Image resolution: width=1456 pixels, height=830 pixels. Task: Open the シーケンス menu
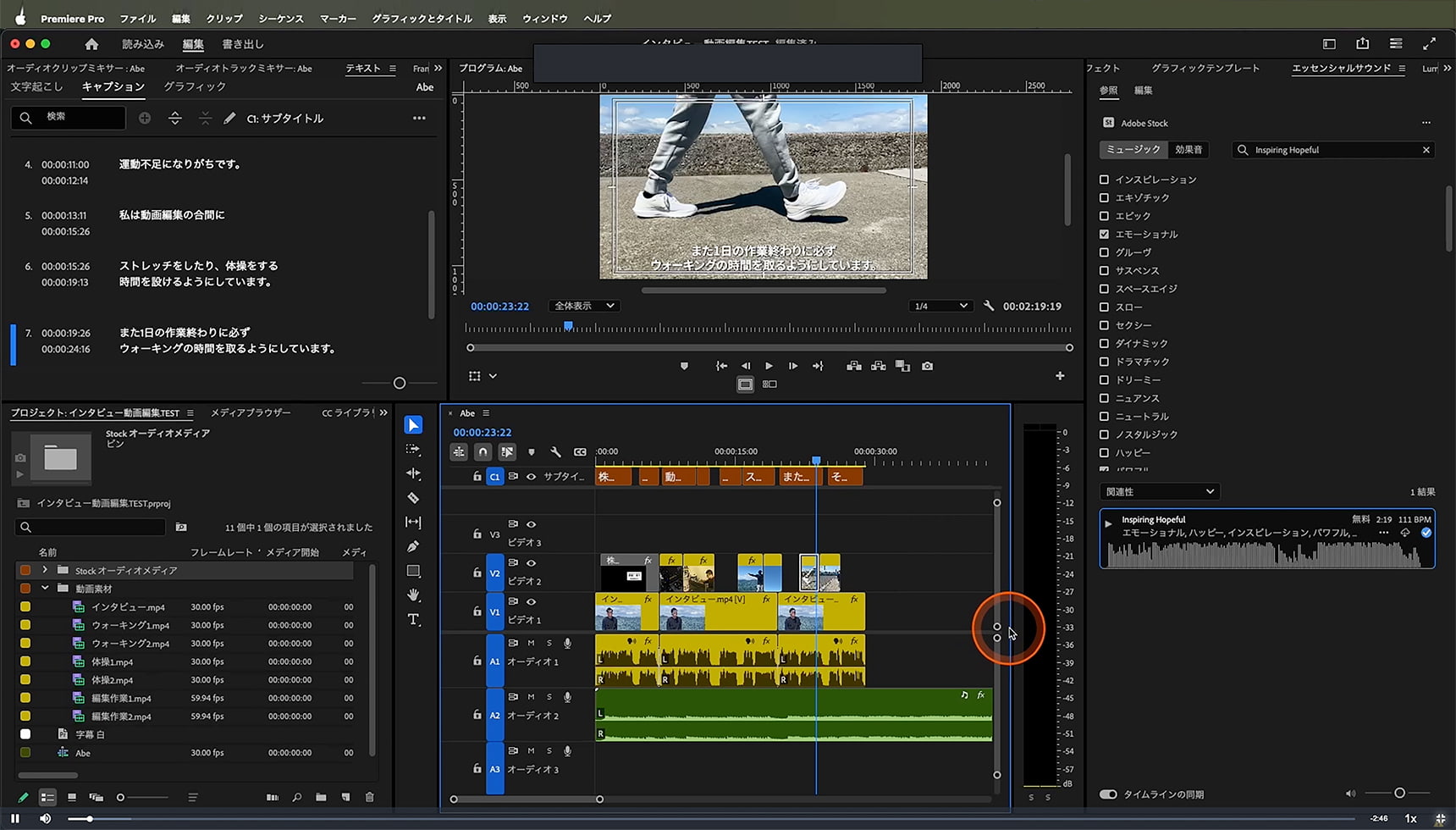click(281, 18)
